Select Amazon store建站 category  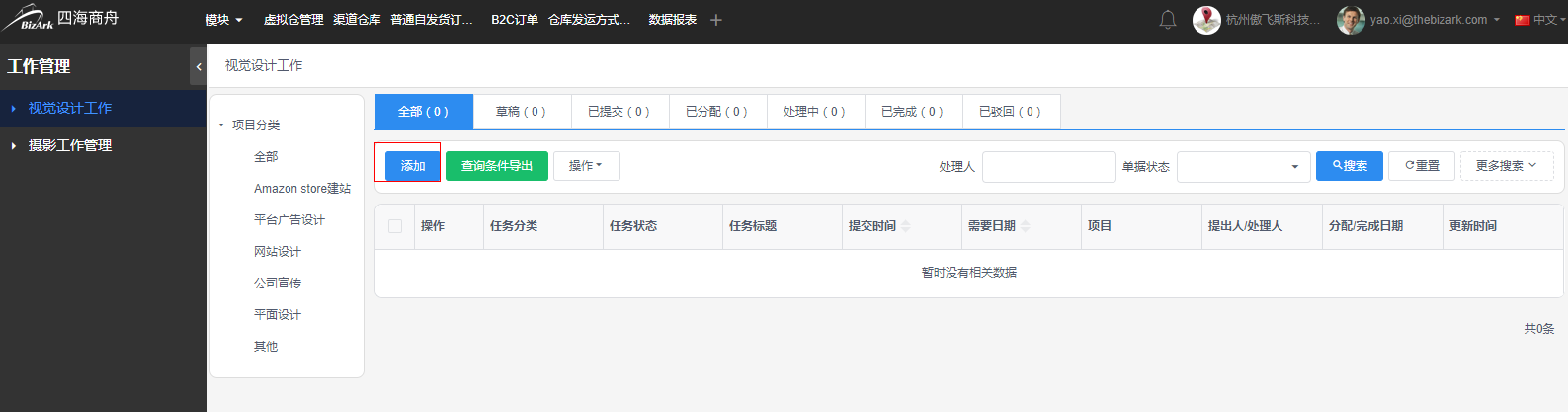pos(302,189)
